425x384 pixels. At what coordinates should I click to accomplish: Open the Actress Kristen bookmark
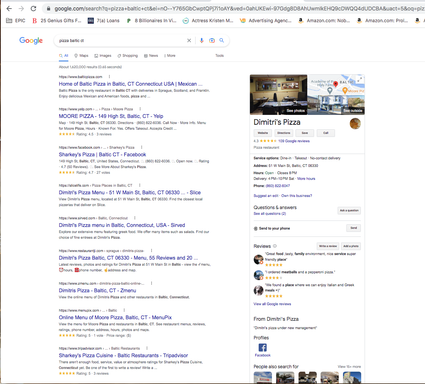click(x=208, y=21)
